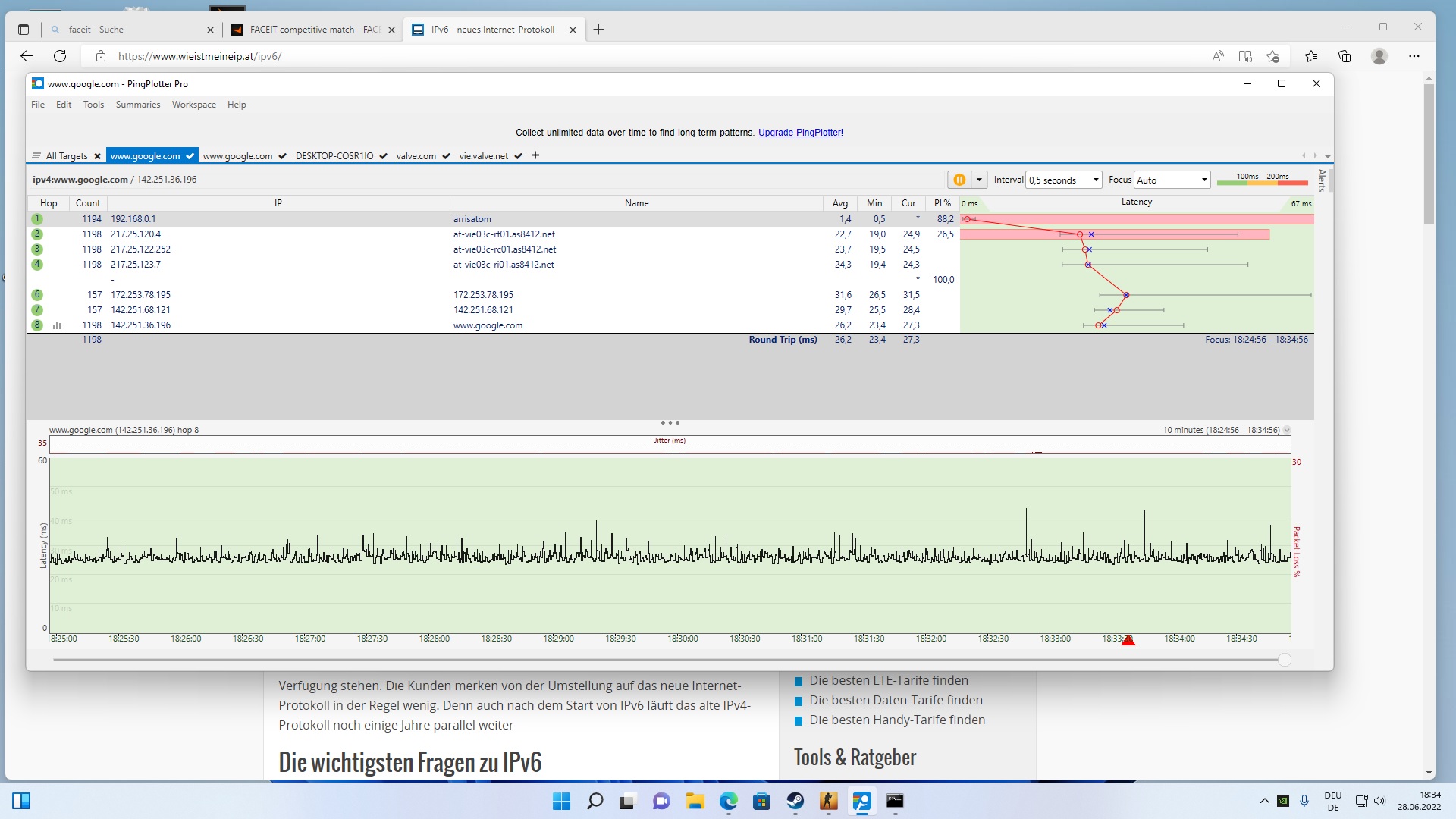This screenshot has width=1456, height=819.
Task: Add a new target tab with plus icon
Action: (x=535, y=155)
